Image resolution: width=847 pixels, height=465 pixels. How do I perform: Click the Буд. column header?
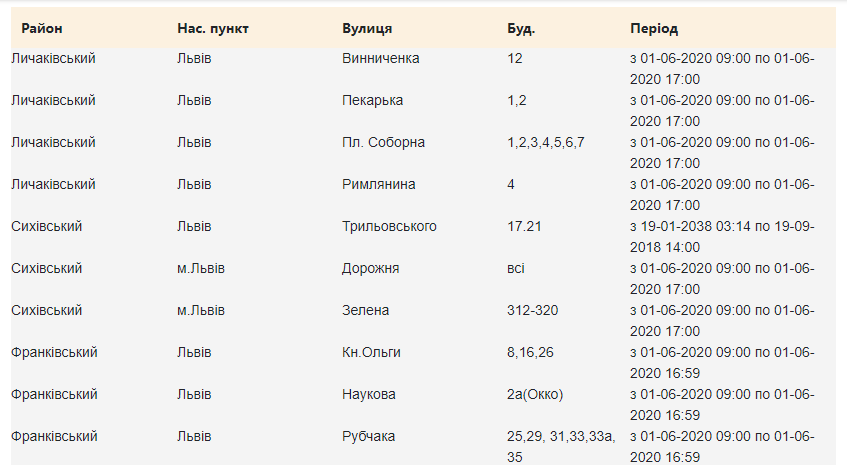pyautogui.click(x=521, y=28)
